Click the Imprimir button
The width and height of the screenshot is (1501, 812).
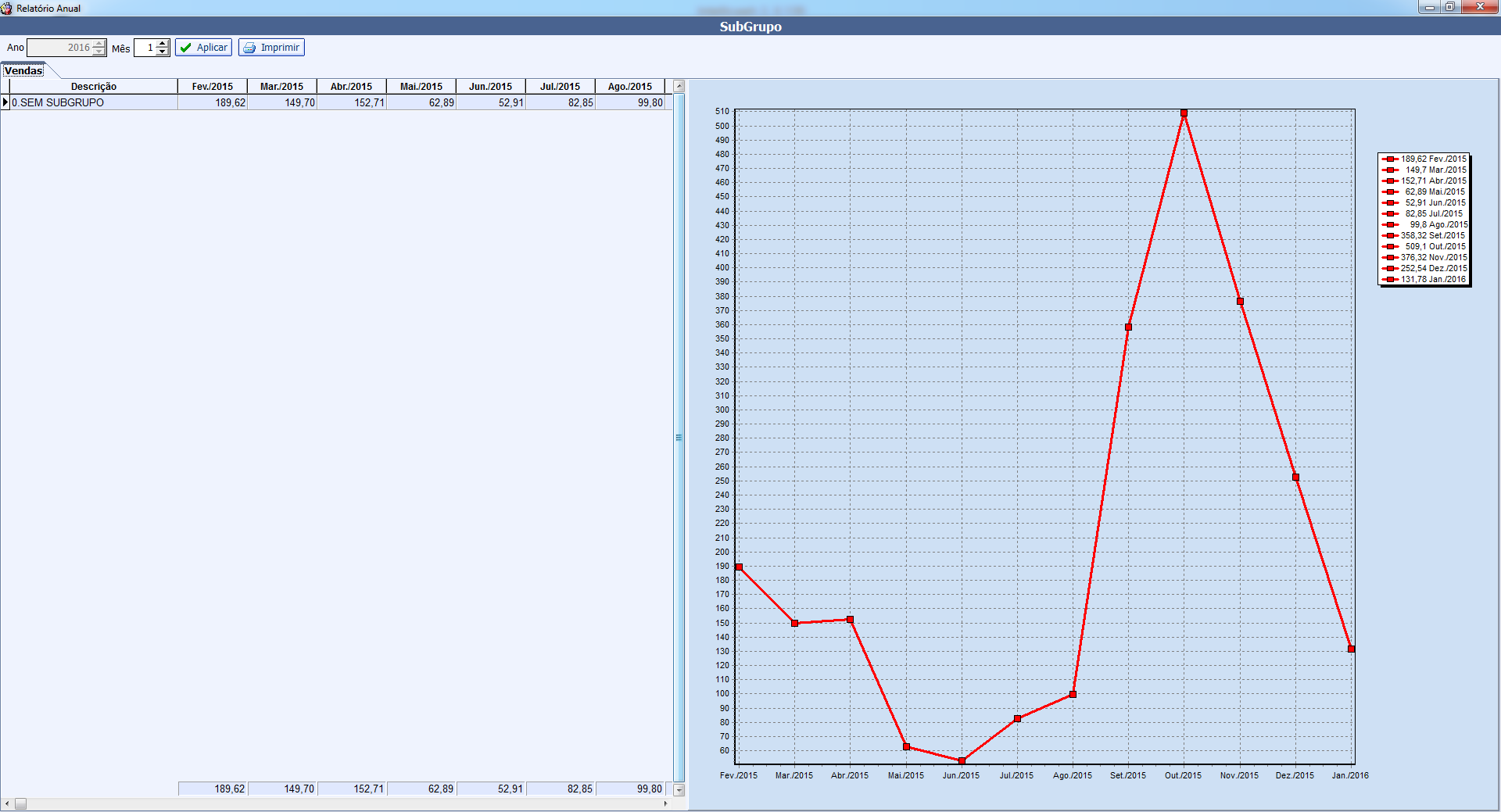click(271, 48)
